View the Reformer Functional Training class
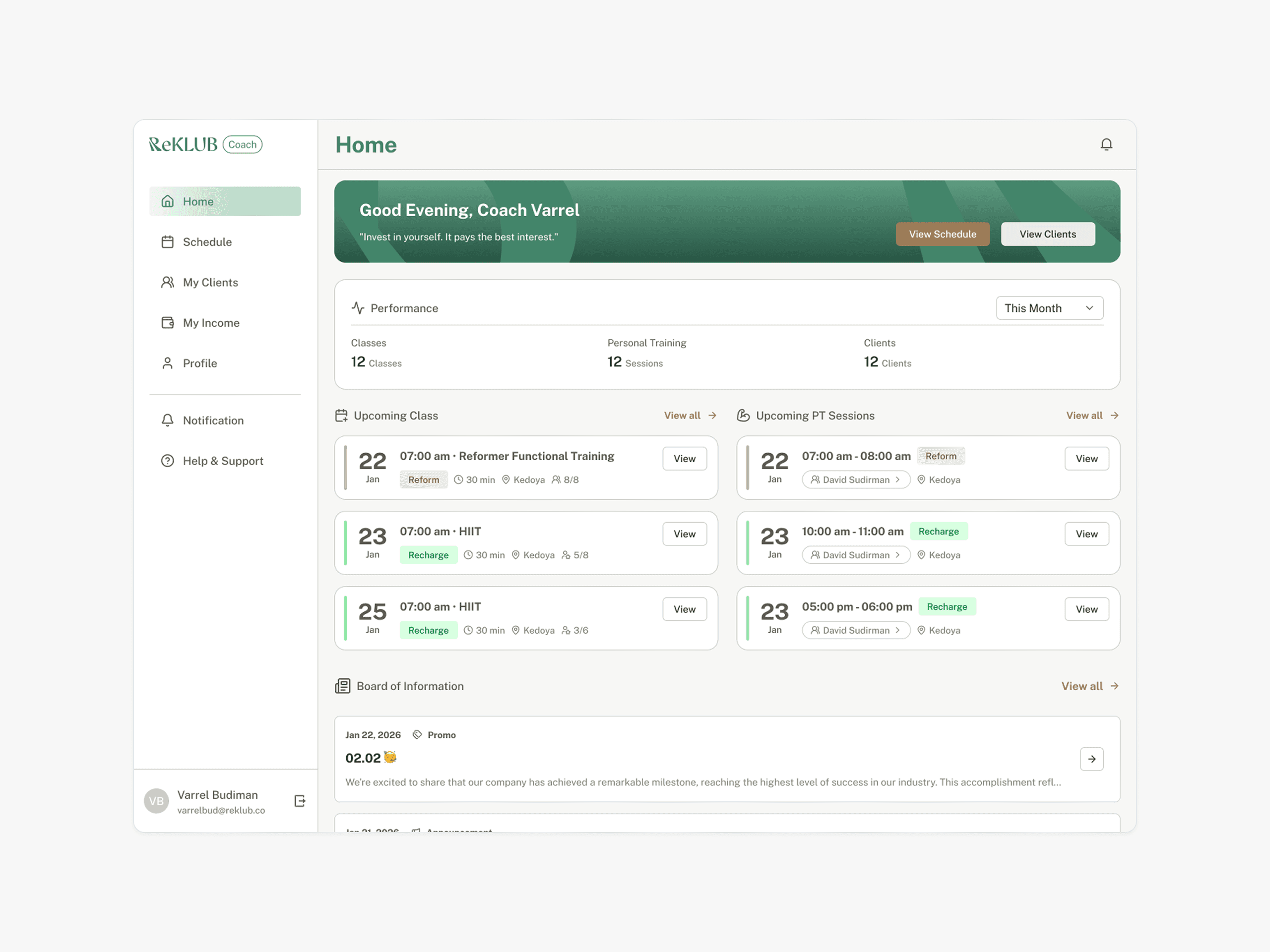This screenshot has height=952, width=1270. (684, 459)
